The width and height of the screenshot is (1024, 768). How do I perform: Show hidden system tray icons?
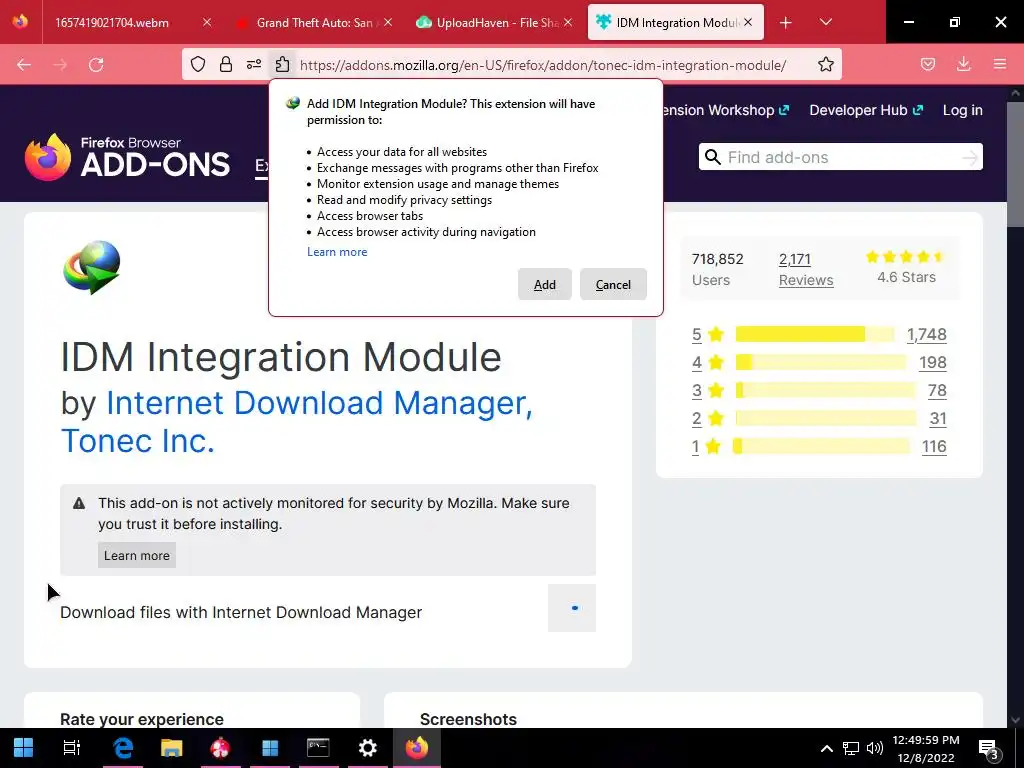click(826, 748)
